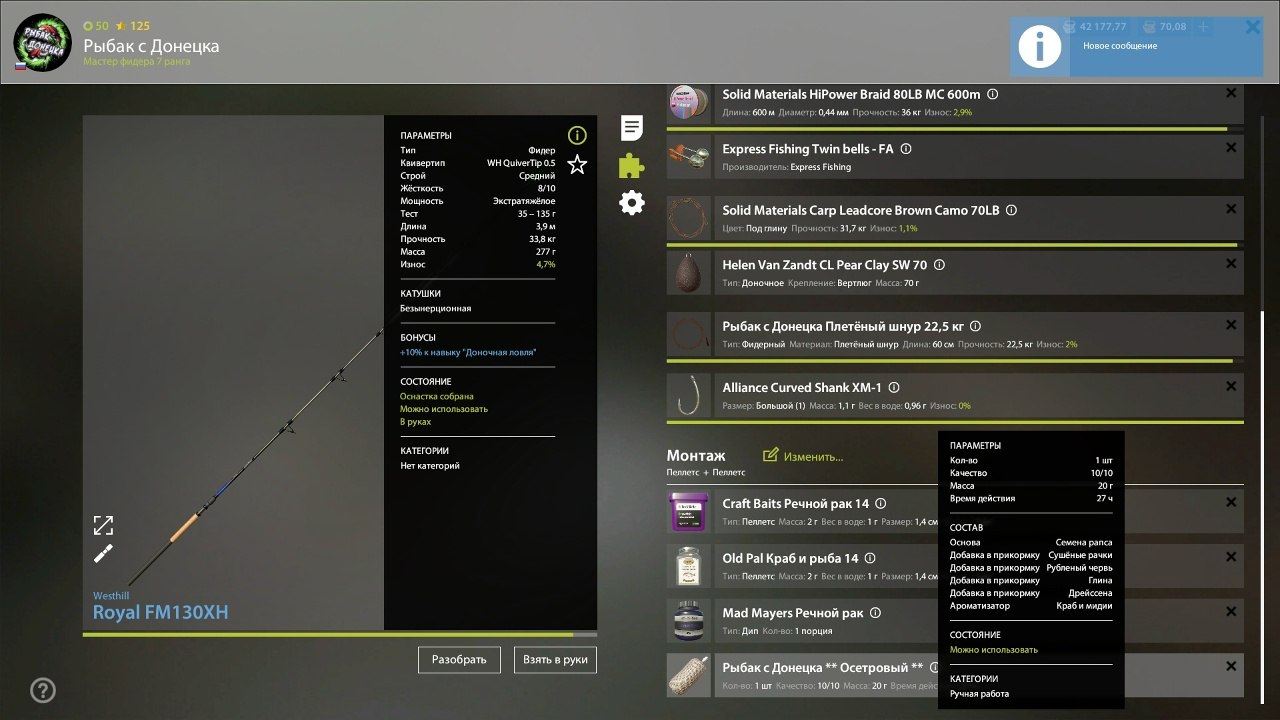Click the Изменить... link next to Монтаж
Image resolution: width=1280 pixels, height=720 pixels.
pyautogui.click(x=803, y=456)
